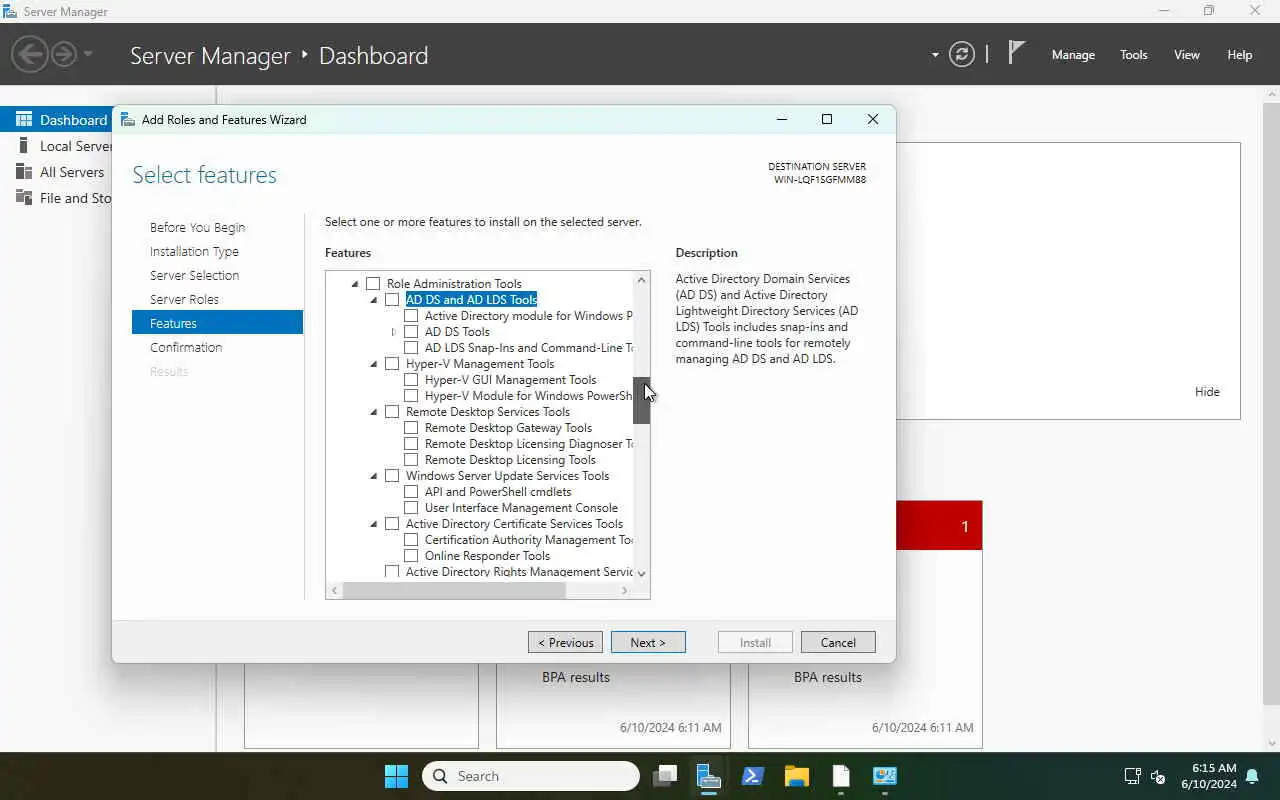Open the Tools menu

tap(1134, 55)
